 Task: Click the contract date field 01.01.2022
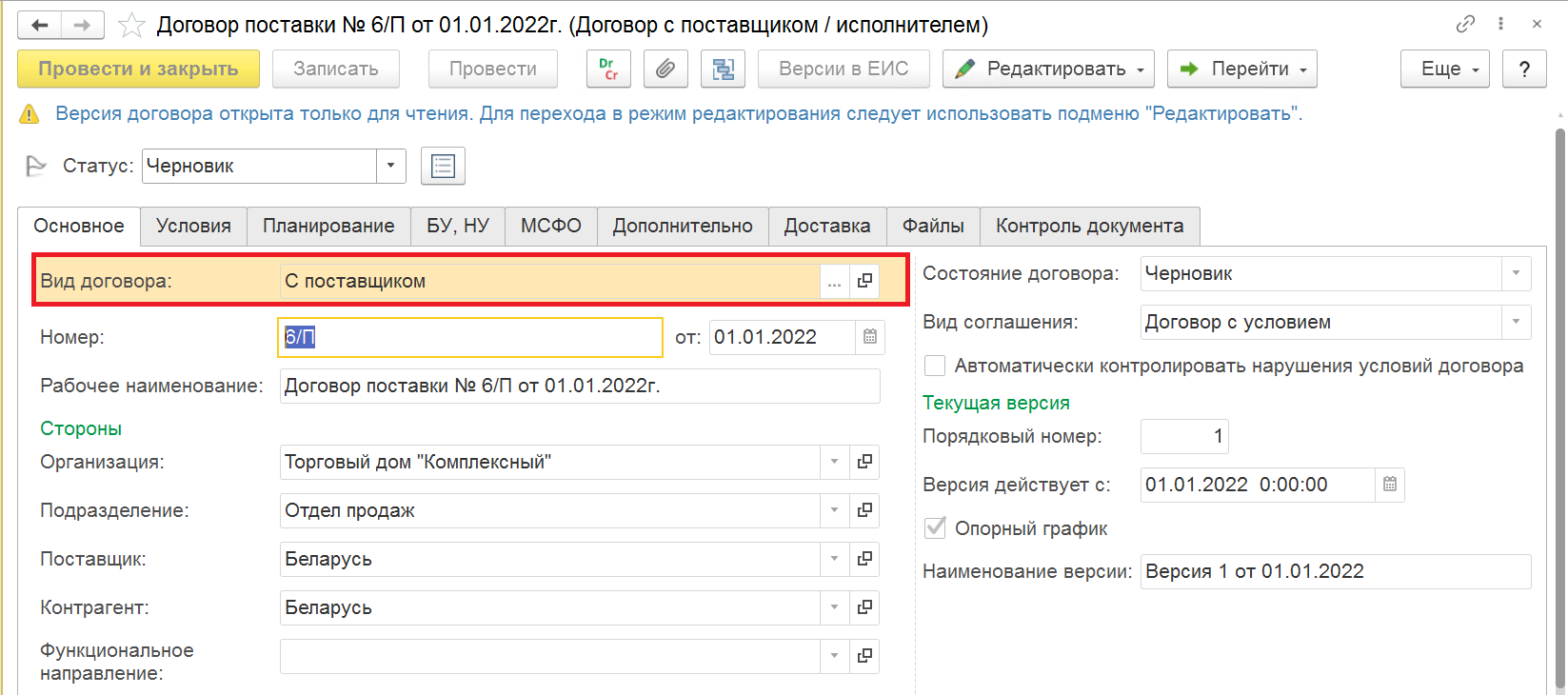tap(782, 337)
